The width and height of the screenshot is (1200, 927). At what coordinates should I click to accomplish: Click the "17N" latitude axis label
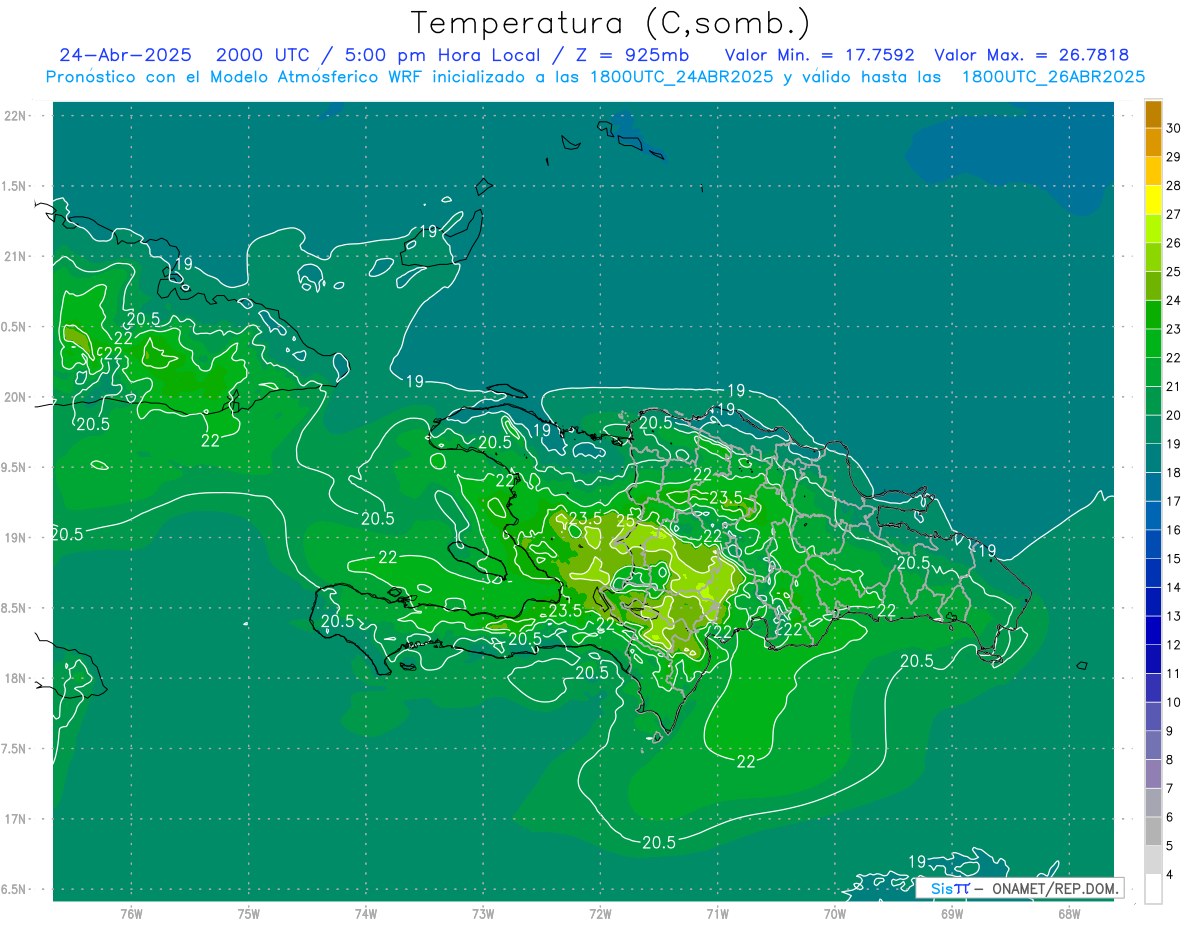[16, 820]
